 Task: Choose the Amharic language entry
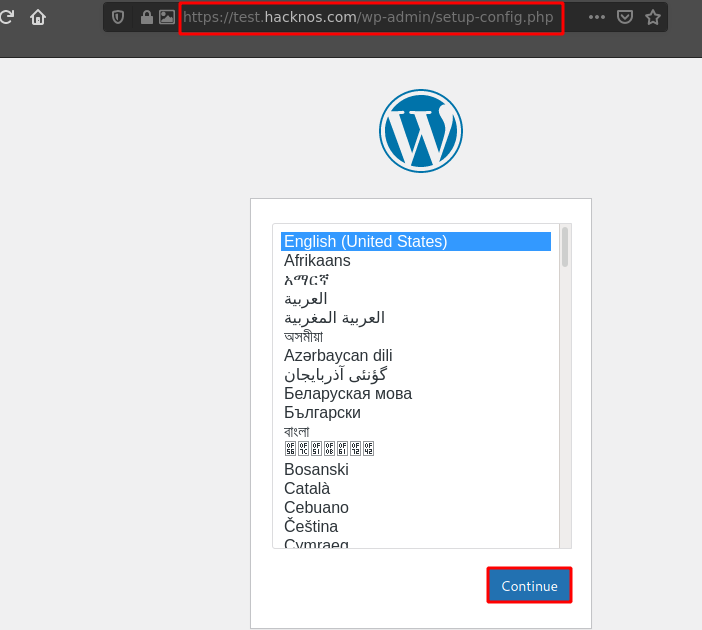tap(416, 279)
